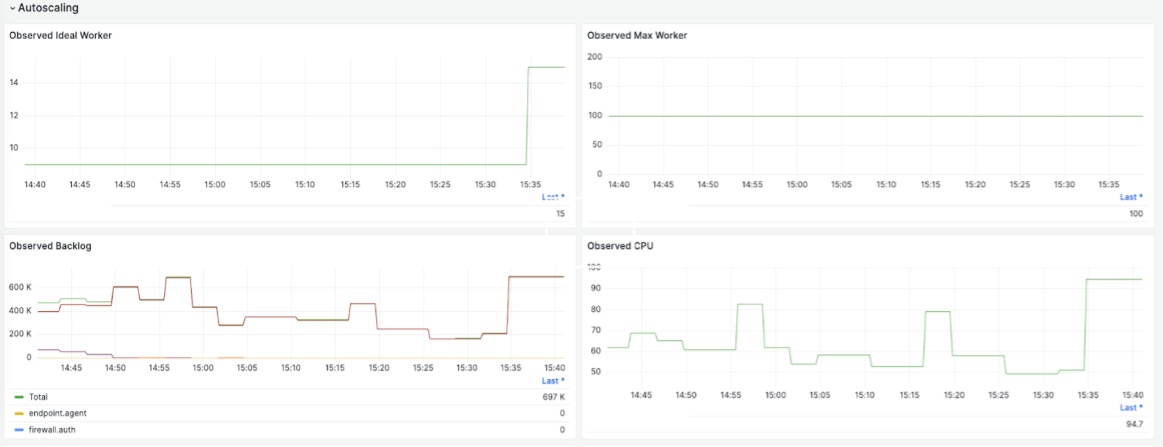The height and width of the screenshot is (447, 1163).
Task: Sort Observed Backlog legend by Last *
Action: [x=553, y=380]
